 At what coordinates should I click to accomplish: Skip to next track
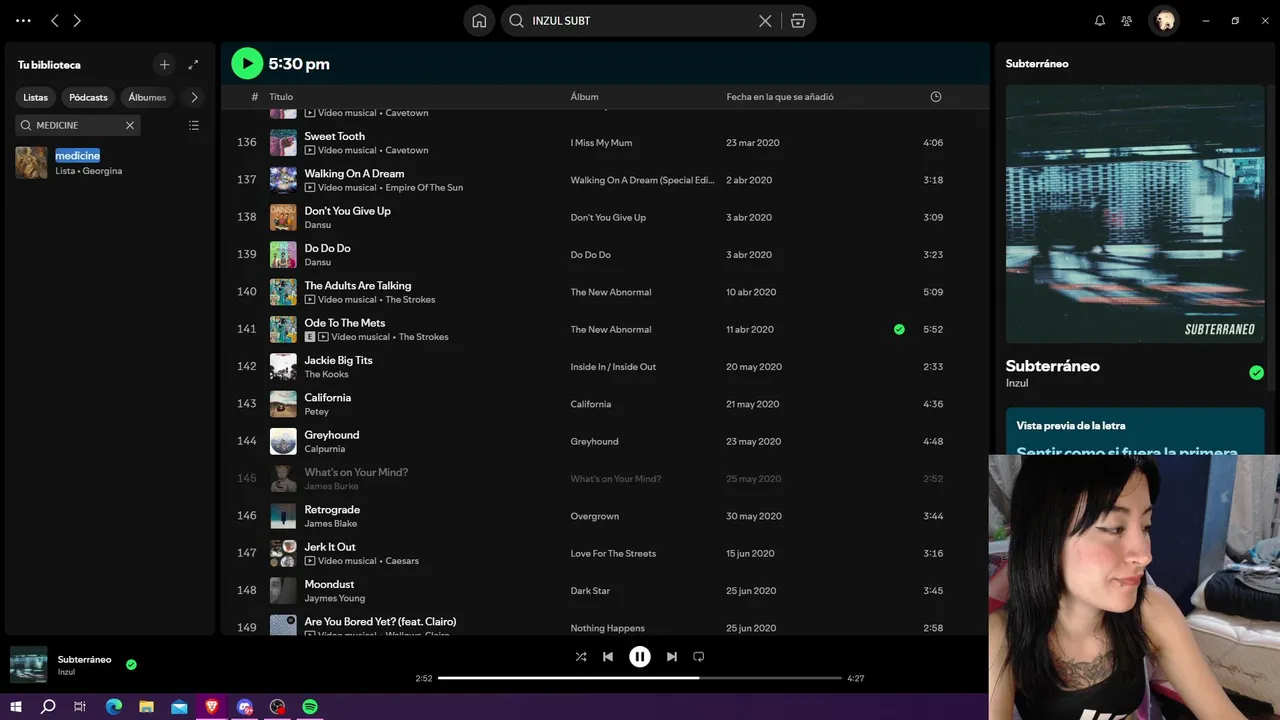pyautogui.click(x=672, y=657)
